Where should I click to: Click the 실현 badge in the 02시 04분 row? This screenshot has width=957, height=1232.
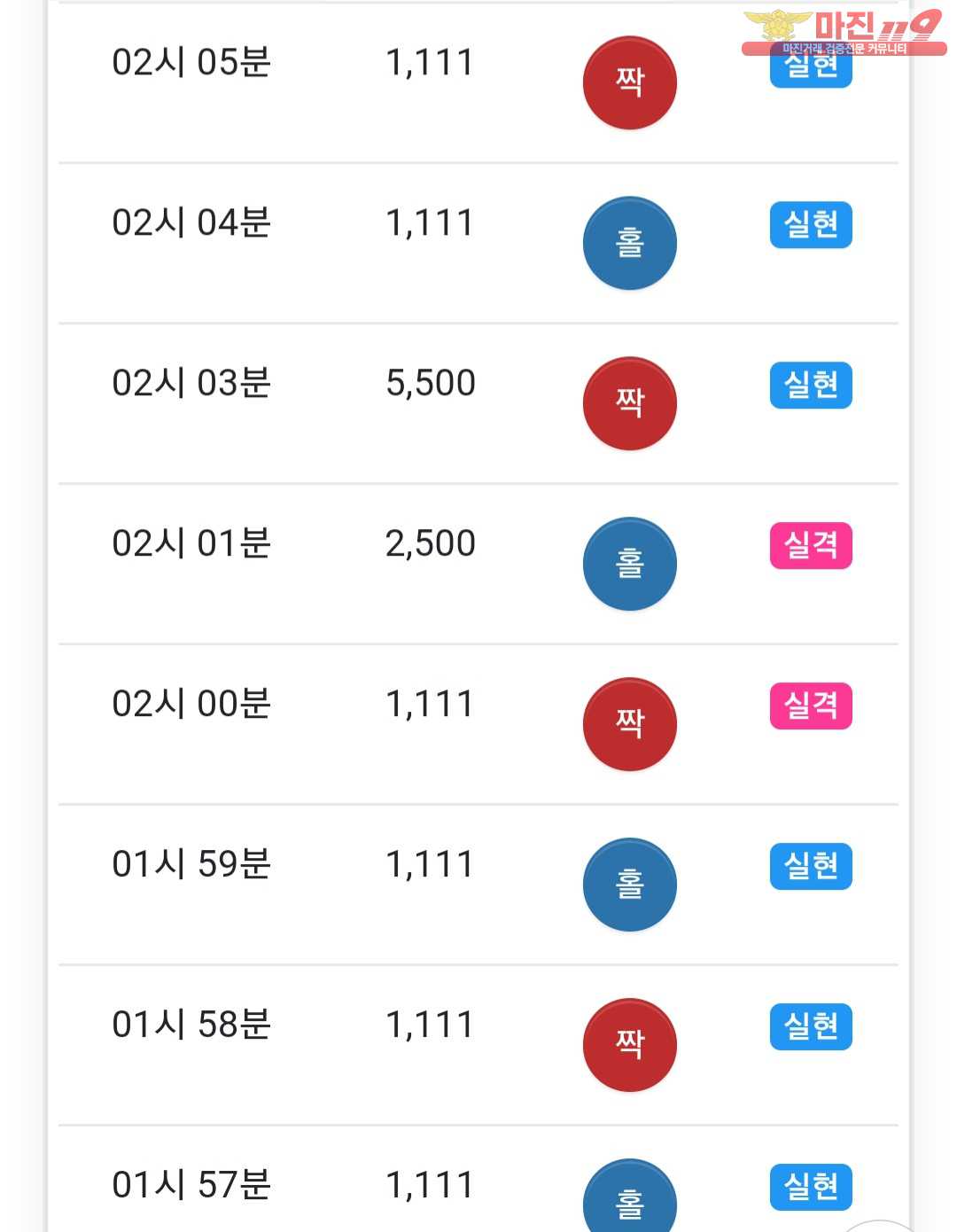[811, 225]
